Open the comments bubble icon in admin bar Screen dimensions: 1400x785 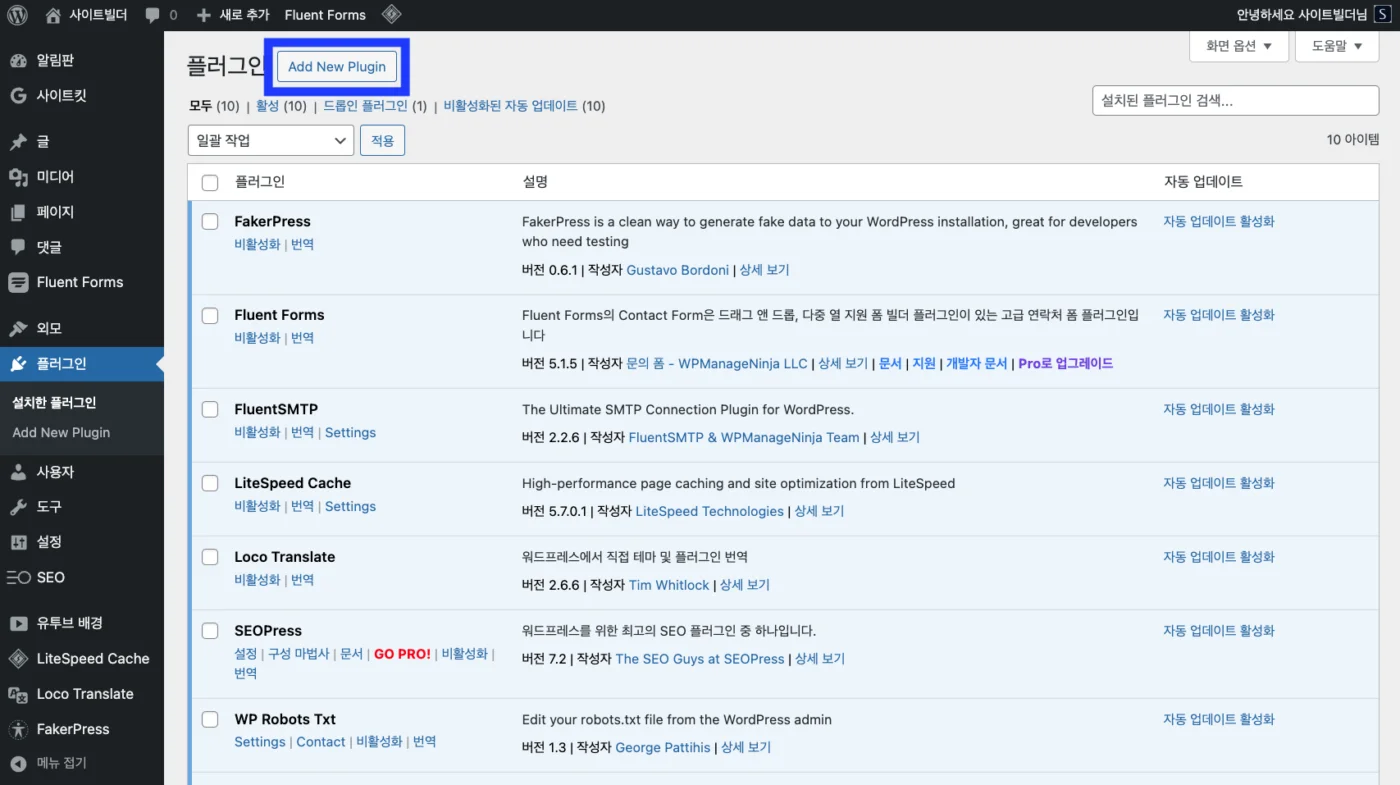[x=152, y=15]
